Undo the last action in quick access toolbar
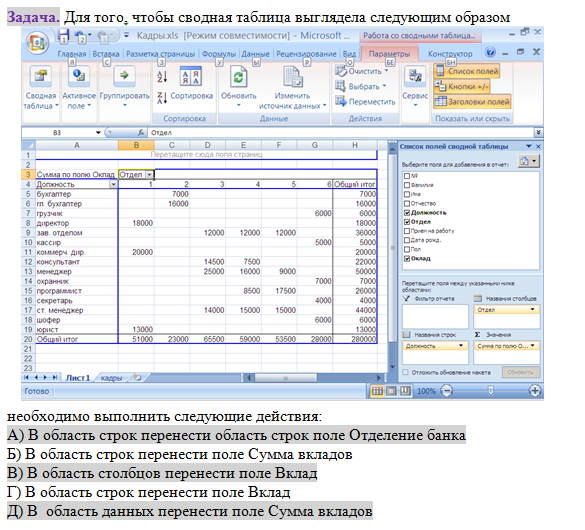Image resolution: width=585 pixels, height=530 pixels. [80, 36]
